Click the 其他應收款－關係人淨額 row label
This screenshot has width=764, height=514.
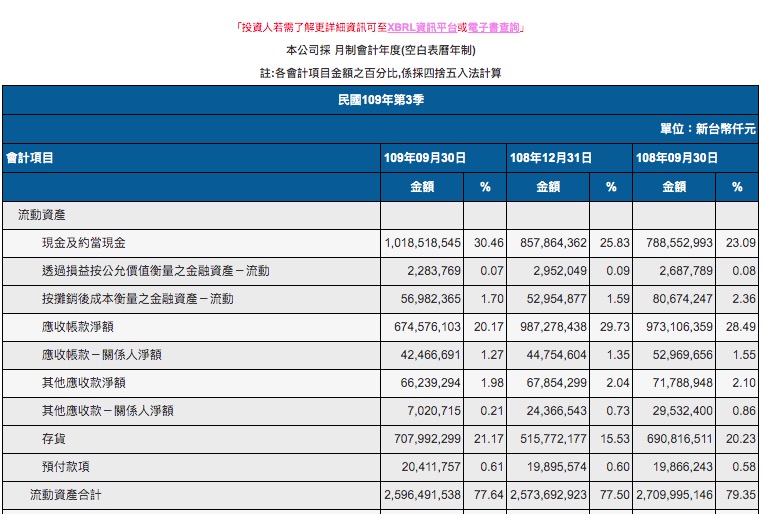tap(108, 411)
